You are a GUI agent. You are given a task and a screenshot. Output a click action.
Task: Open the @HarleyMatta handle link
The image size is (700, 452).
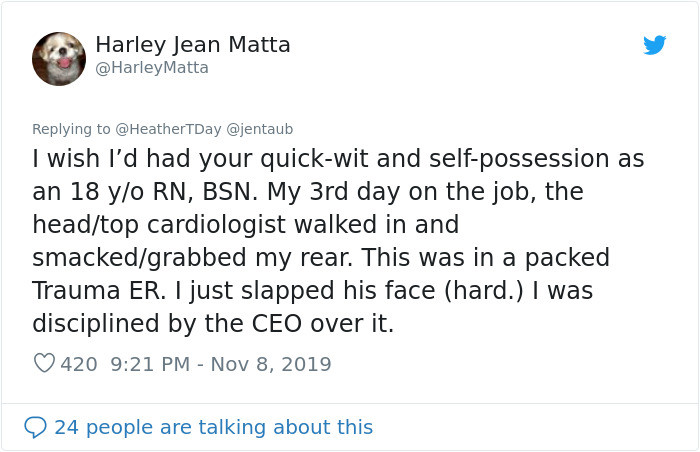[152, 68]
